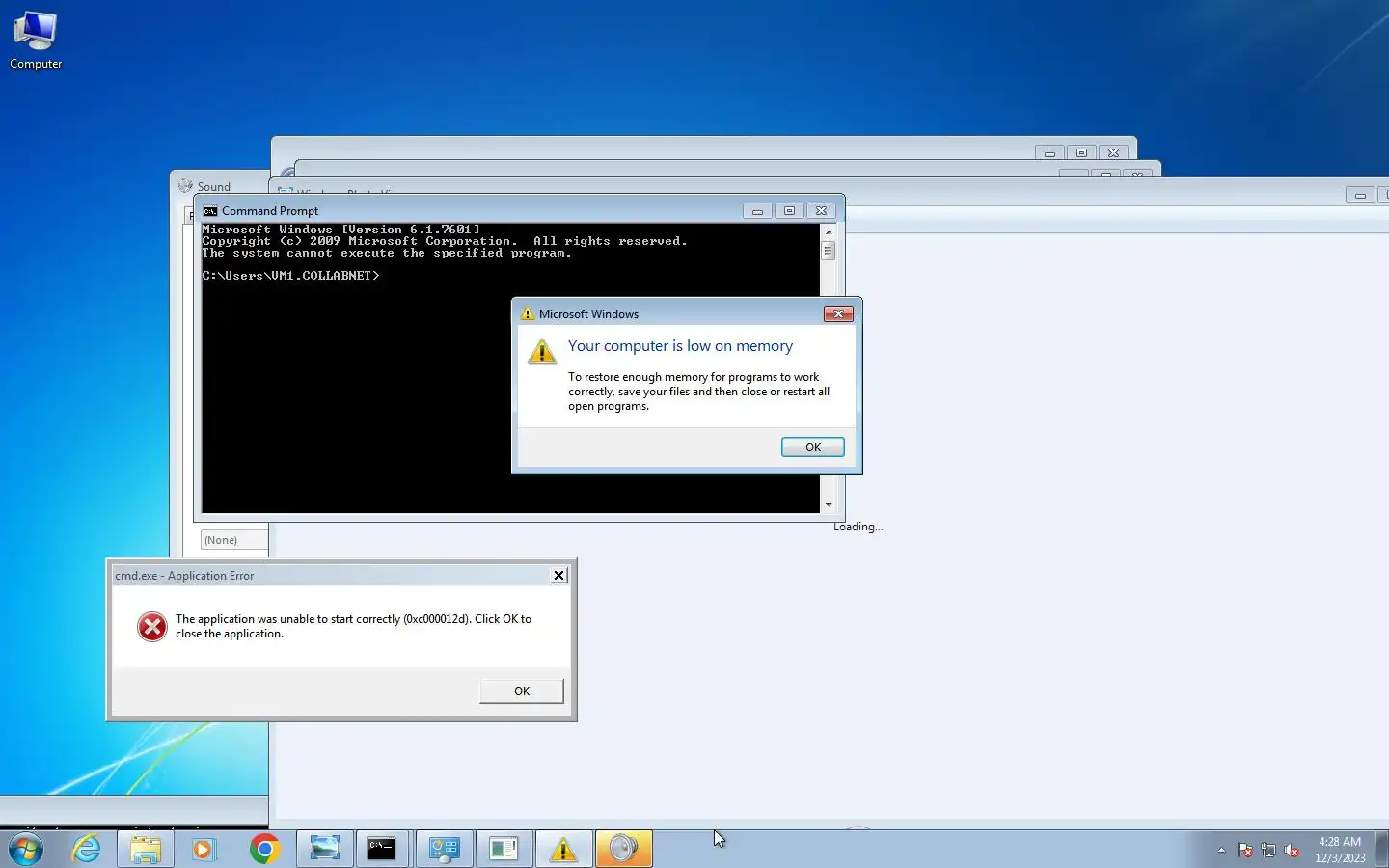Click the Show desktop strip at taskbar end
The height and width of the screenshot is (868, 1389).
[1381, 849]
